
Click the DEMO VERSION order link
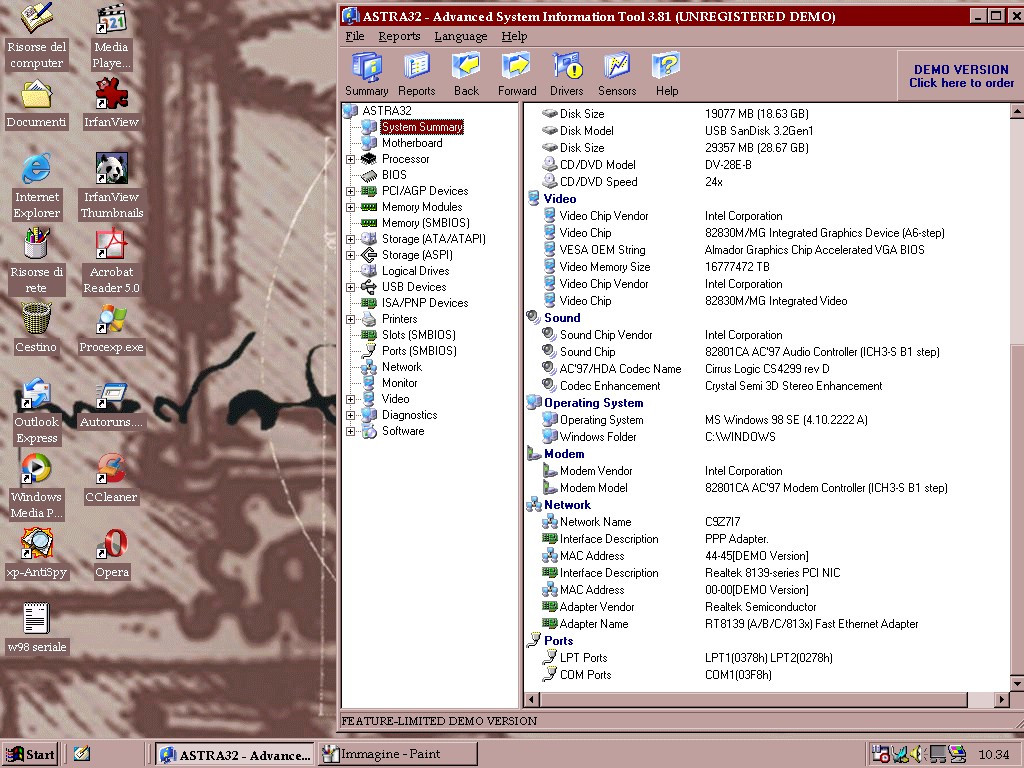(960, 76)
